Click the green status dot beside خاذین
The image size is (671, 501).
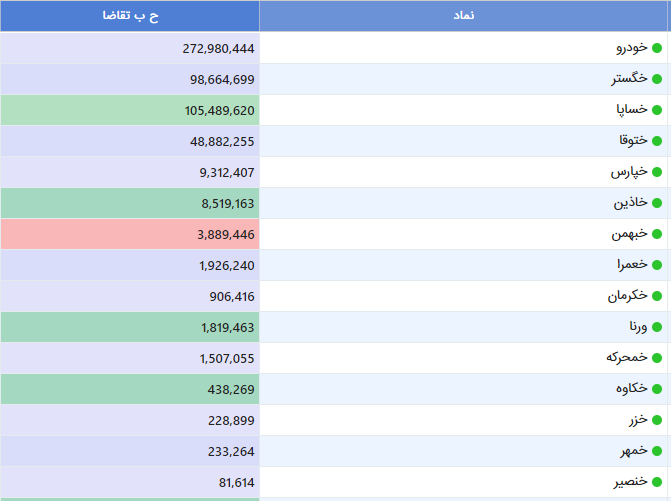tap(657, 203)
